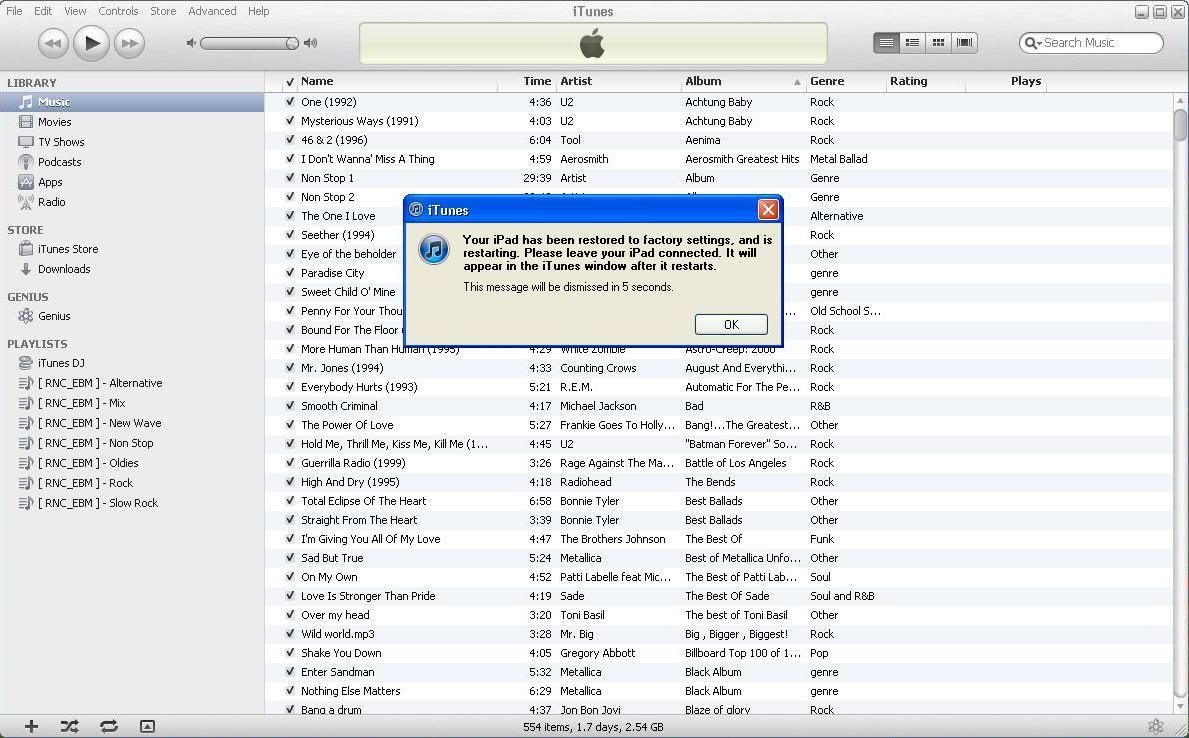This screenshot has height=738, width=1189.
Task: Click the Play button
Action: pos(92,43)
